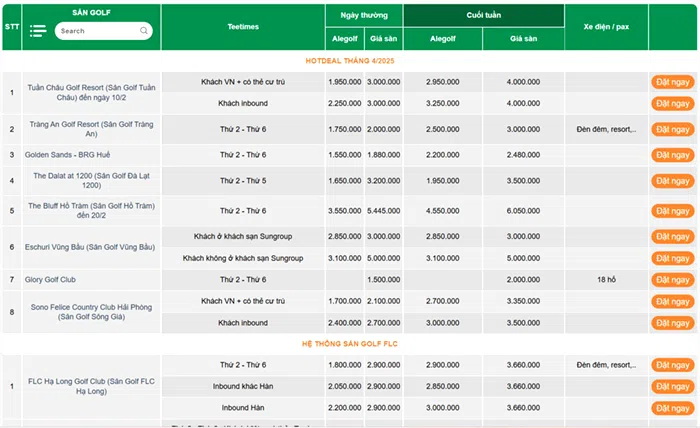Book Sono Felice Khách inbound row

(x=672, y=323)
